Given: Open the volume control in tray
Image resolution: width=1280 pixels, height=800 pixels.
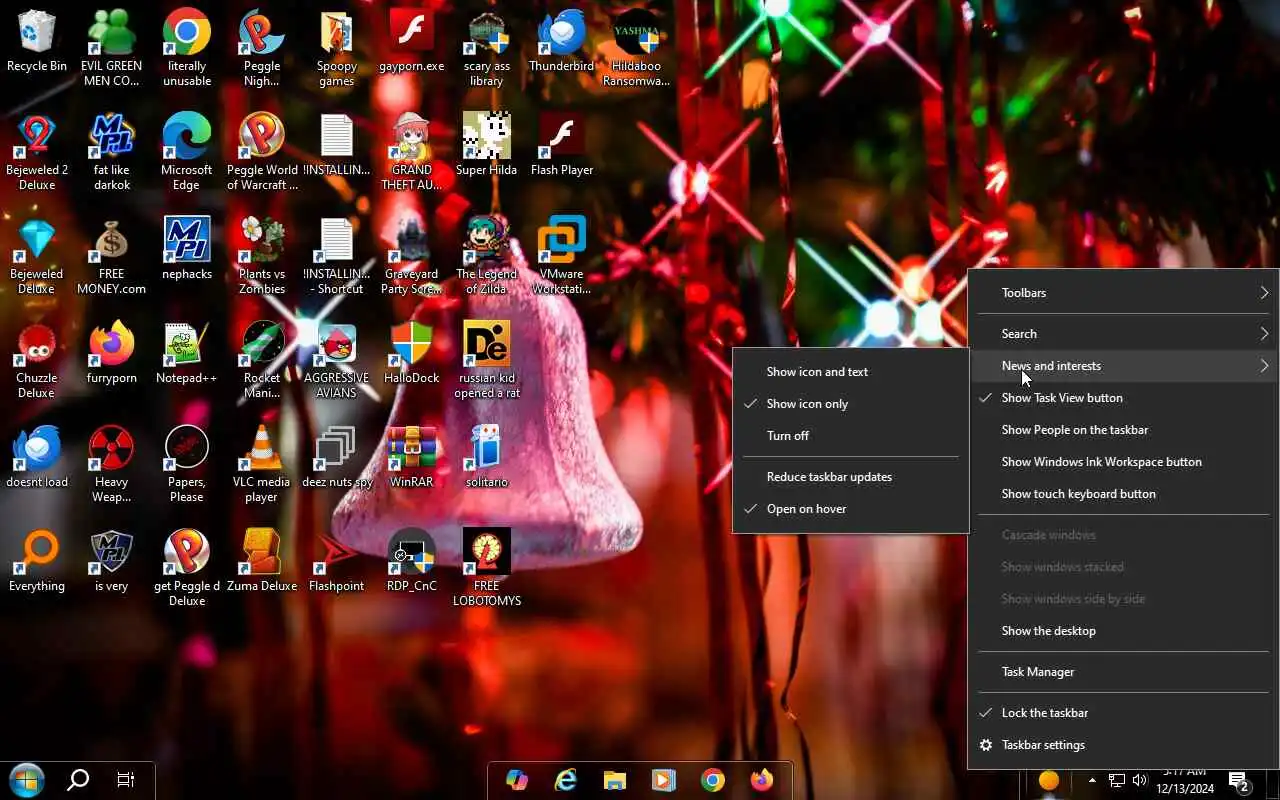Looking at the screenshot, I should click(x=1140, y=780).
